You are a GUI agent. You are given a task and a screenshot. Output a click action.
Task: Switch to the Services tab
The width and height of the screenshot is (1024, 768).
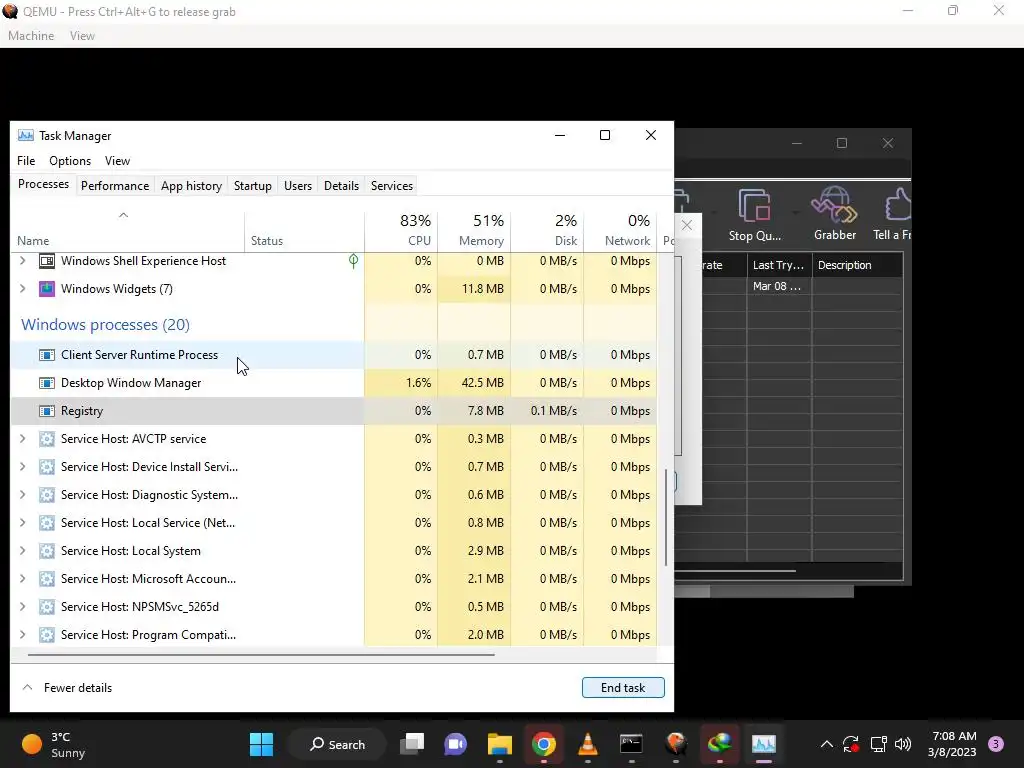tap(392, 185)
